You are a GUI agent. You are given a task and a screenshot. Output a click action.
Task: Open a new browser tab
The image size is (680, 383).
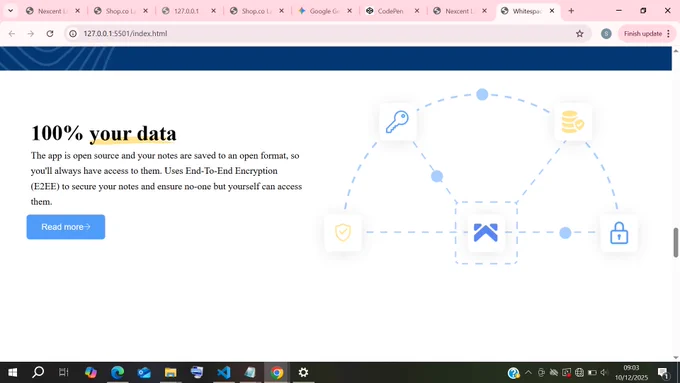click(571, 11)
